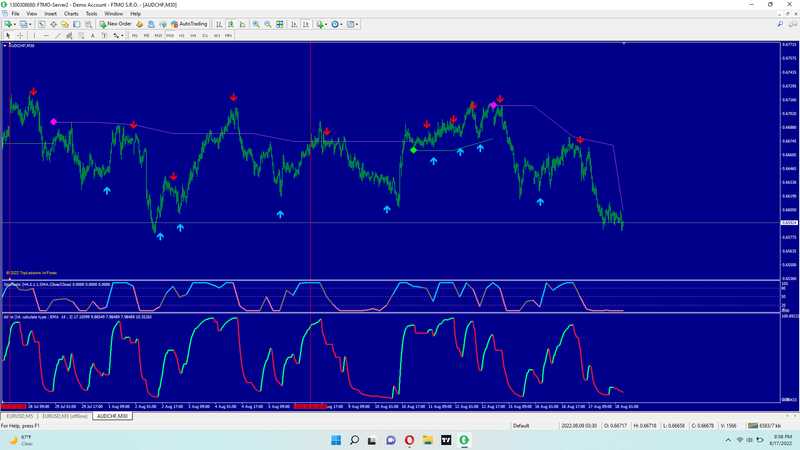
Task: Launch MetaEditor yellow diamond icon
Action: pos(139,24)
